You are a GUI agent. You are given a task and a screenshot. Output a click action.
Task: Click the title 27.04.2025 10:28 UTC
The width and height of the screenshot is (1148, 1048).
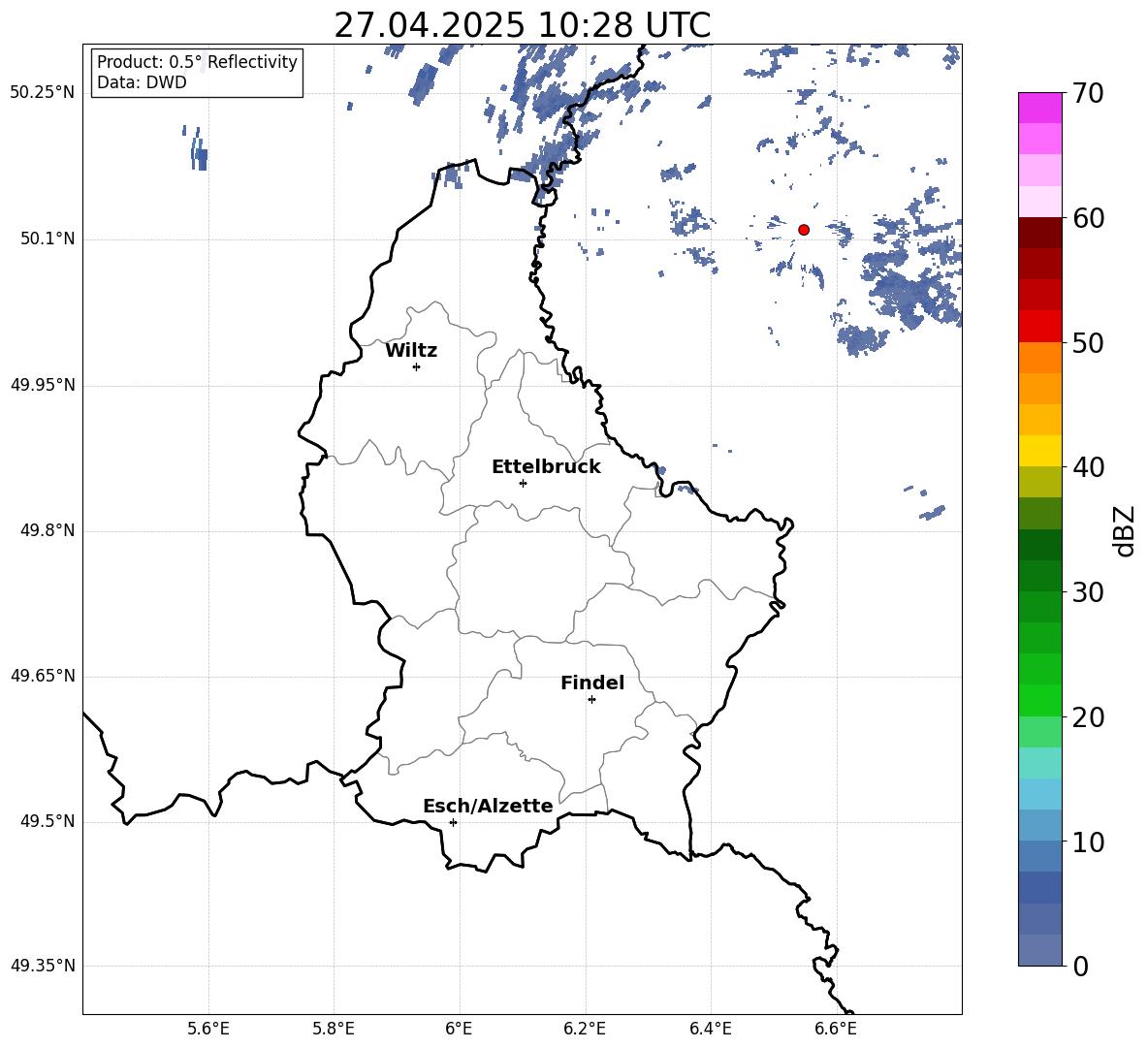522,25
